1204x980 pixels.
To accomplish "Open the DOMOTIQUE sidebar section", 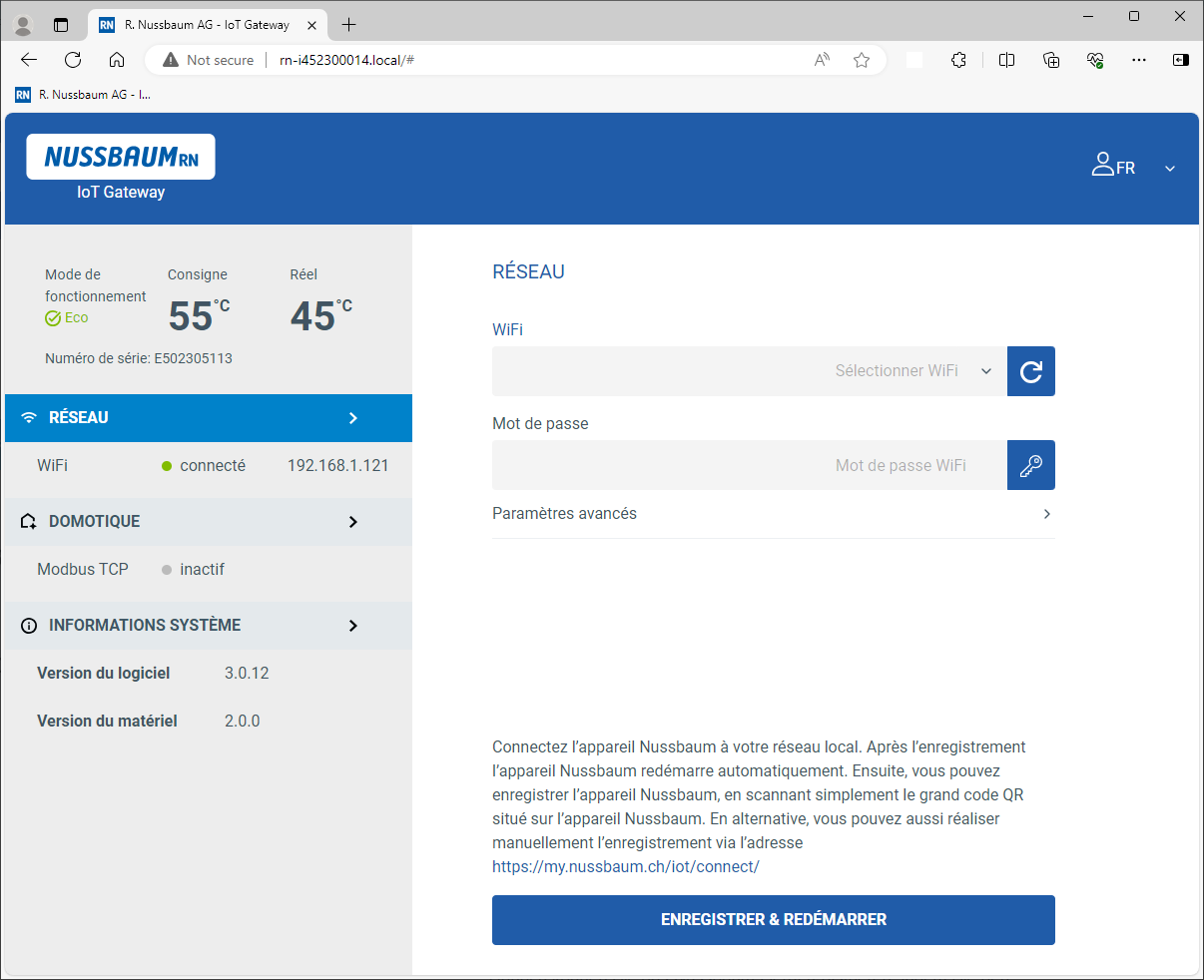I will tap(208, 522).
